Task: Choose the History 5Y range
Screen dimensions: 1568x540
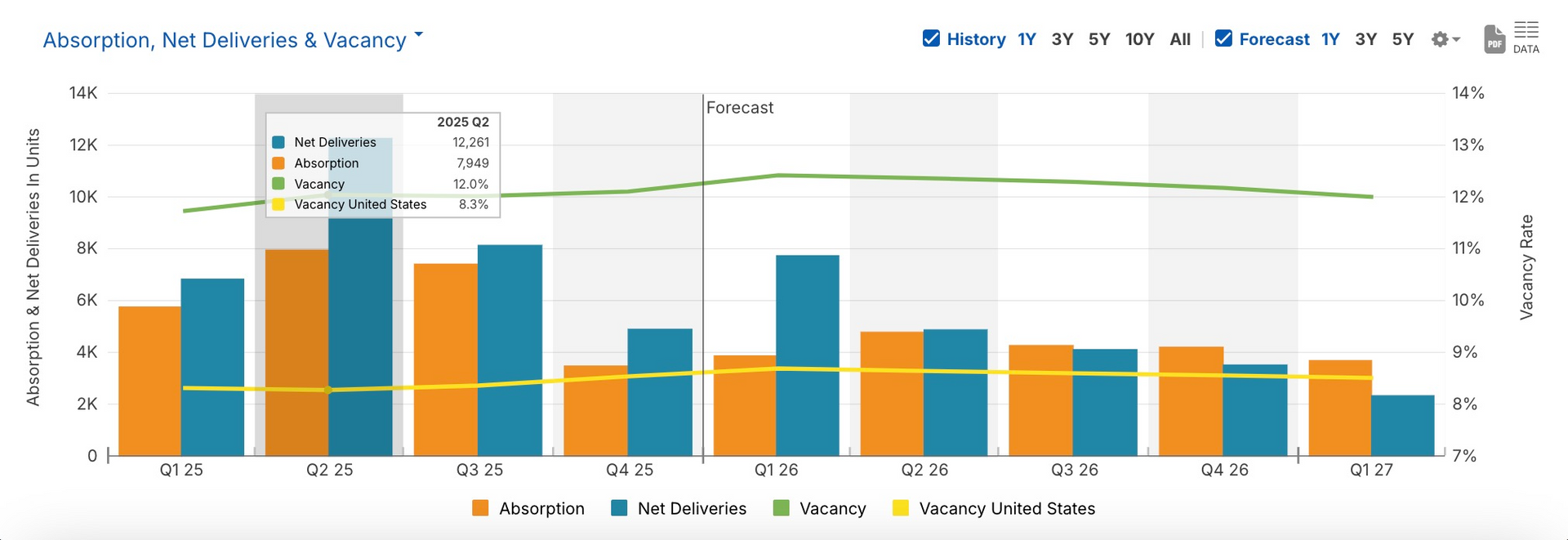Action: [x=1098, y=39]
